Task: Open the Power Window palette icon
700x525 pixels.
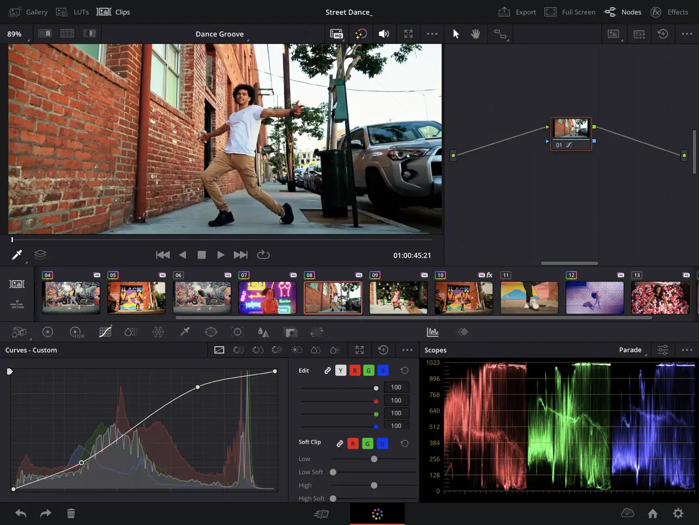Action: 211,332
